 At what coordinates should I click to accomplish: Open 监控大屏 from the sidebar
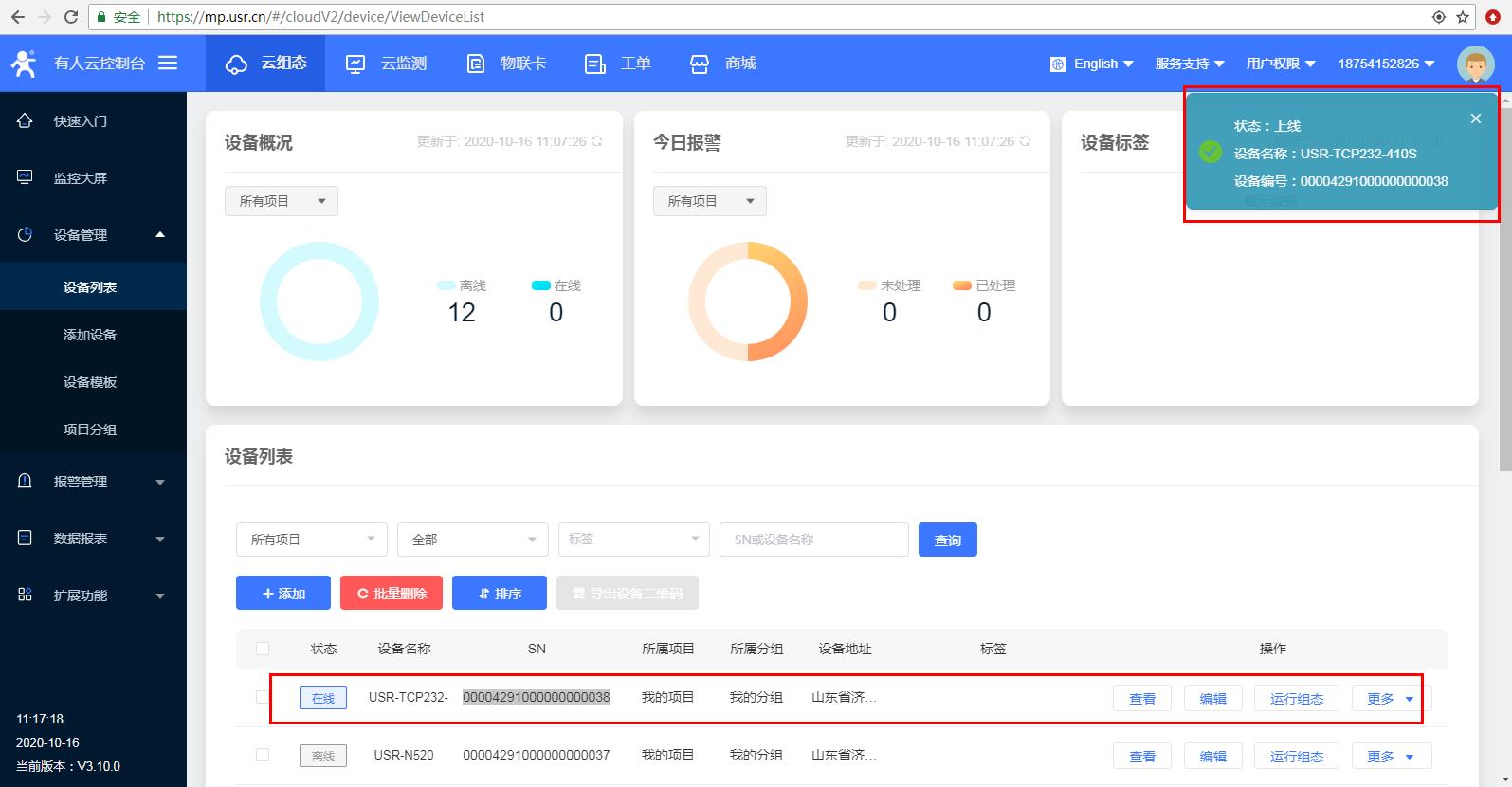coord(81,178)
